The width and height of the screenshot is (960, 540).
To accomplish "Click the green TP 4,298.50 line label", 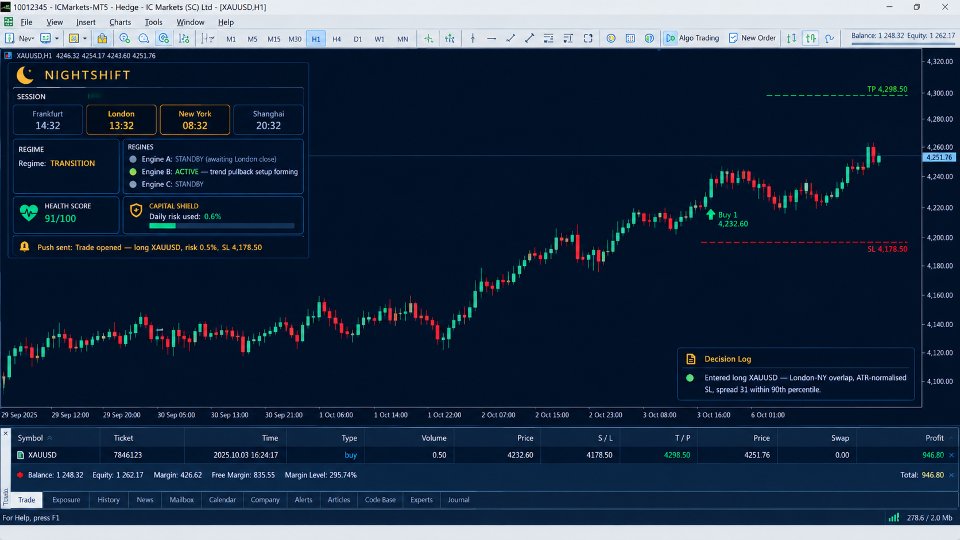I will click(887, 89).
